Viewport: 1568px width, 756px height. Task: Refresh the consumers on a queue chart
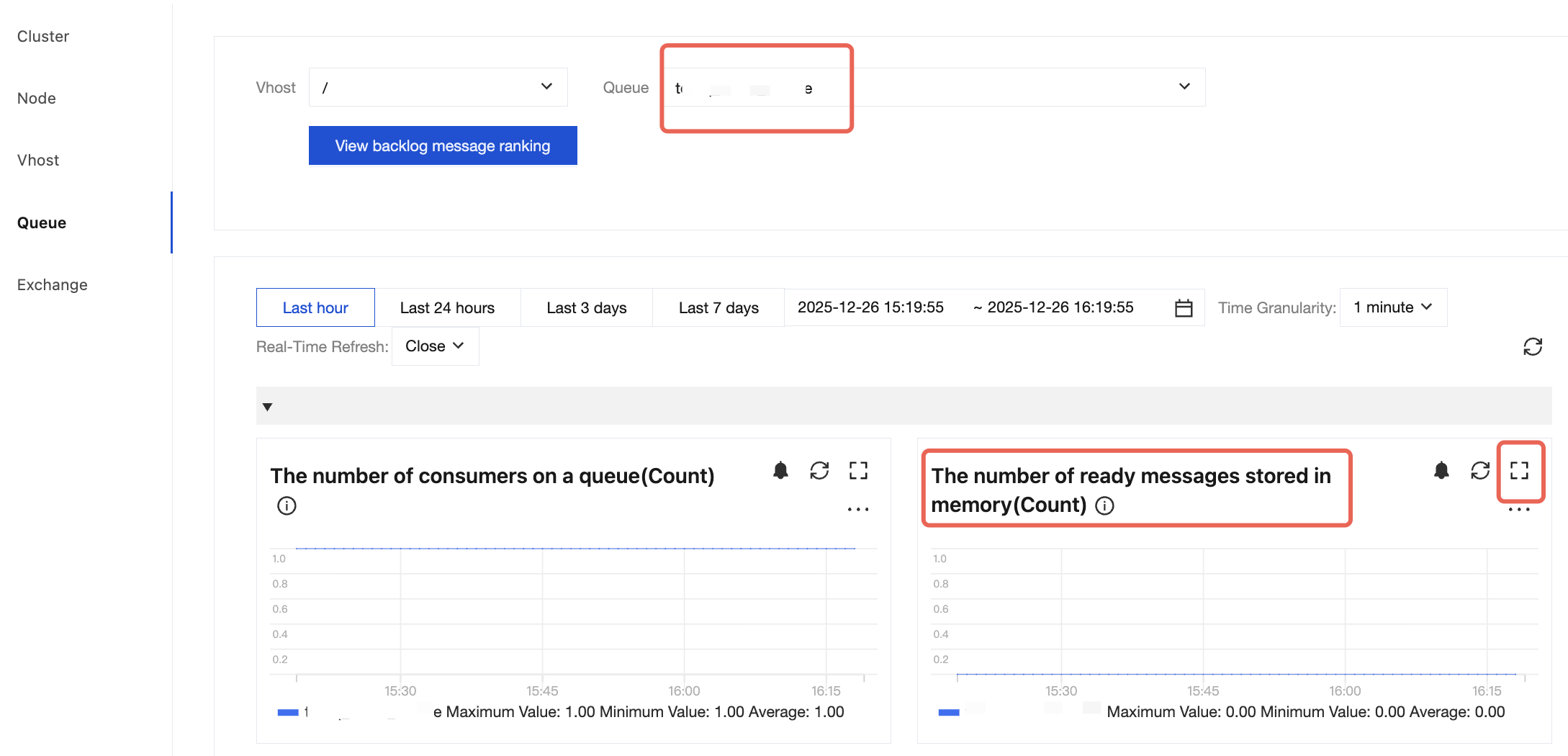tap(819, 471)
